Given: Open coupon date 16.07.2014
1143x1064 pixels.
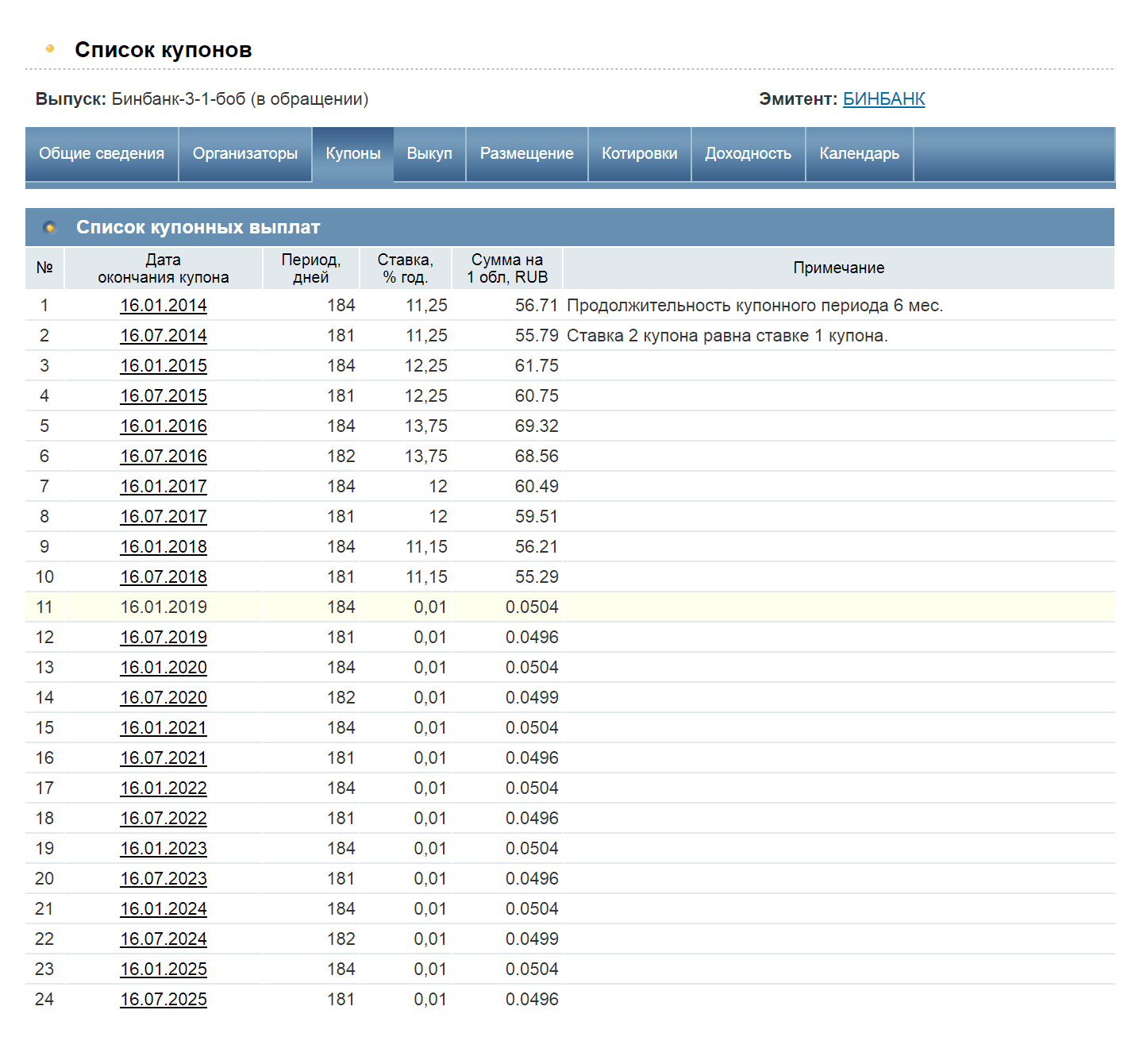Looking at the screenshot, I should [x=164, y=336].
